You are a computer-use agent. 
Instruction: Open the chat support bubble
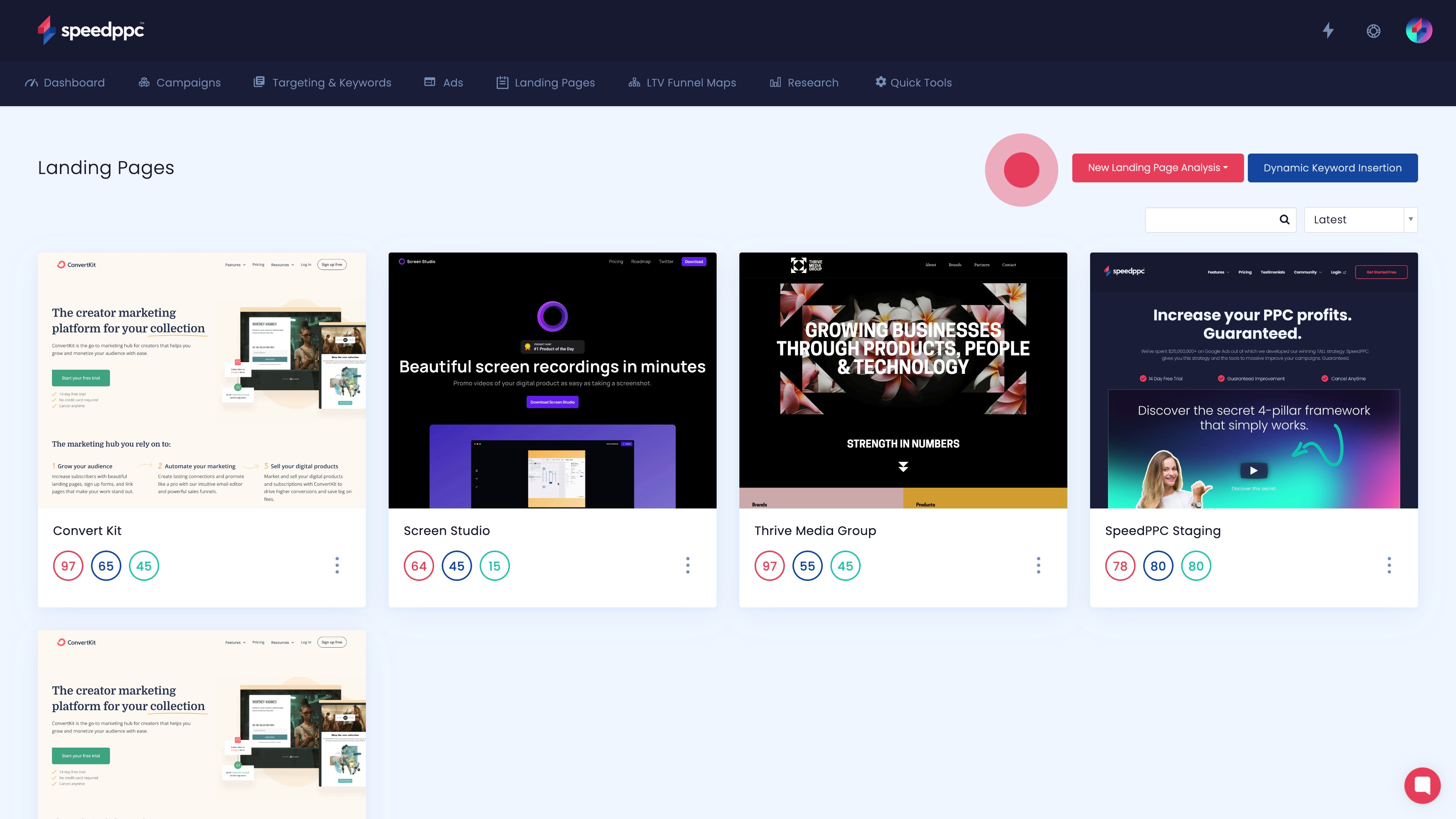[1422, 785]
